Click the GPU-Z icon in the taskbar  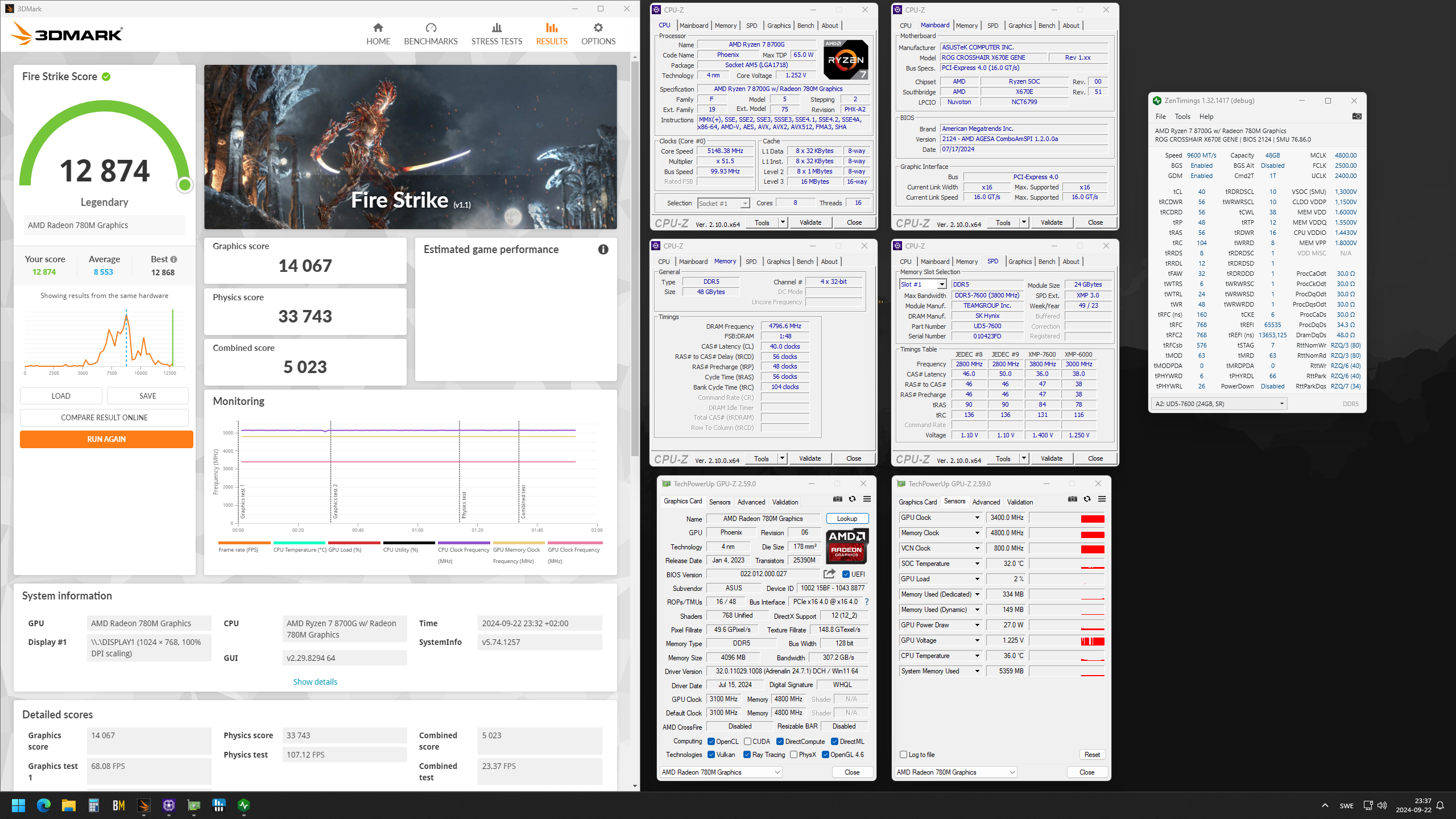pyautogui.click(x=194, y=805)
